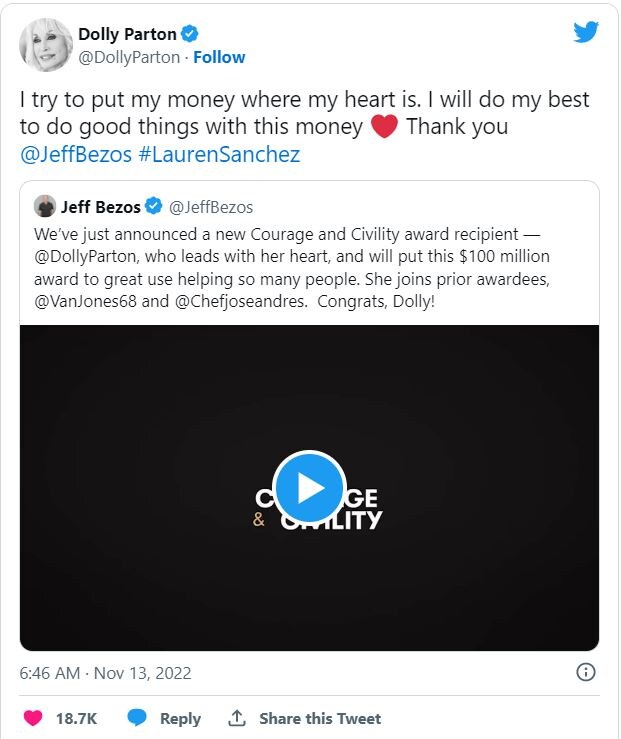Viewport: 621px width, 739px height.
Task: Like the tweet with heart icon
Action: point(33,718)
